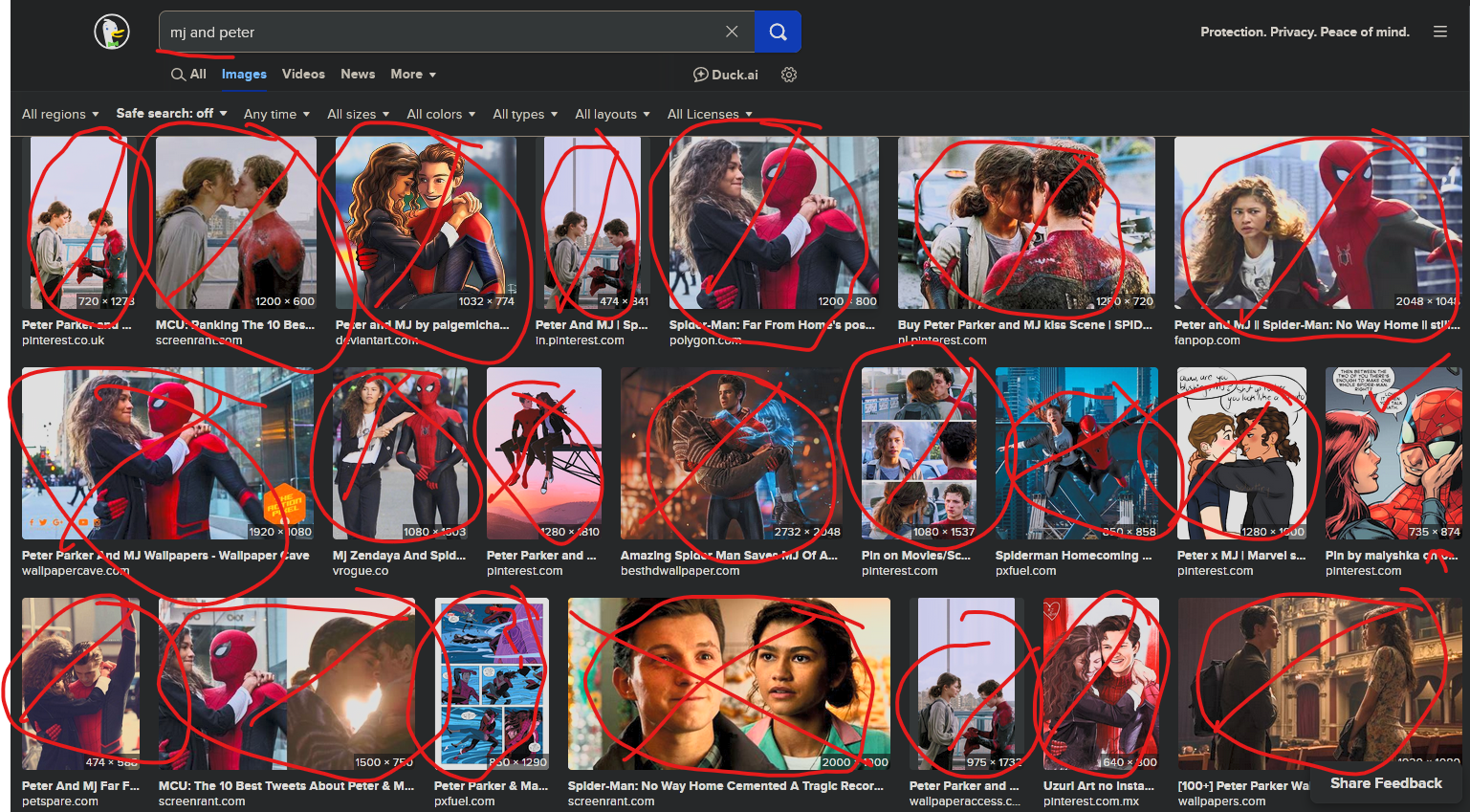Select the Images tab
The width and height of the screenshot is (1470, 812).
244,74
